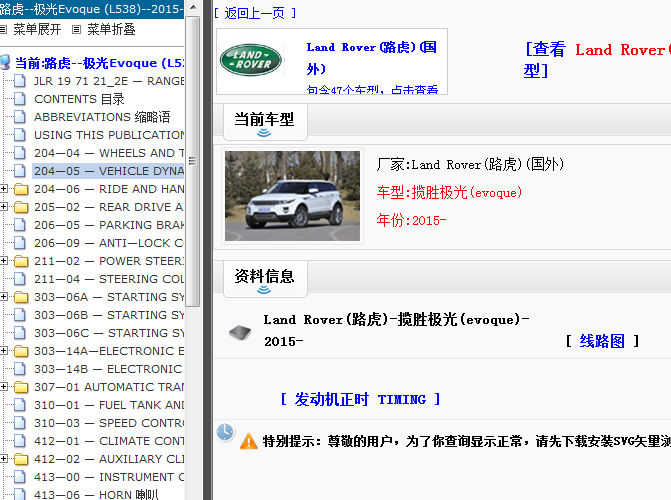Click the Land Rover oval logo
This screenshot has height=500, width=671.
point(251,60)
